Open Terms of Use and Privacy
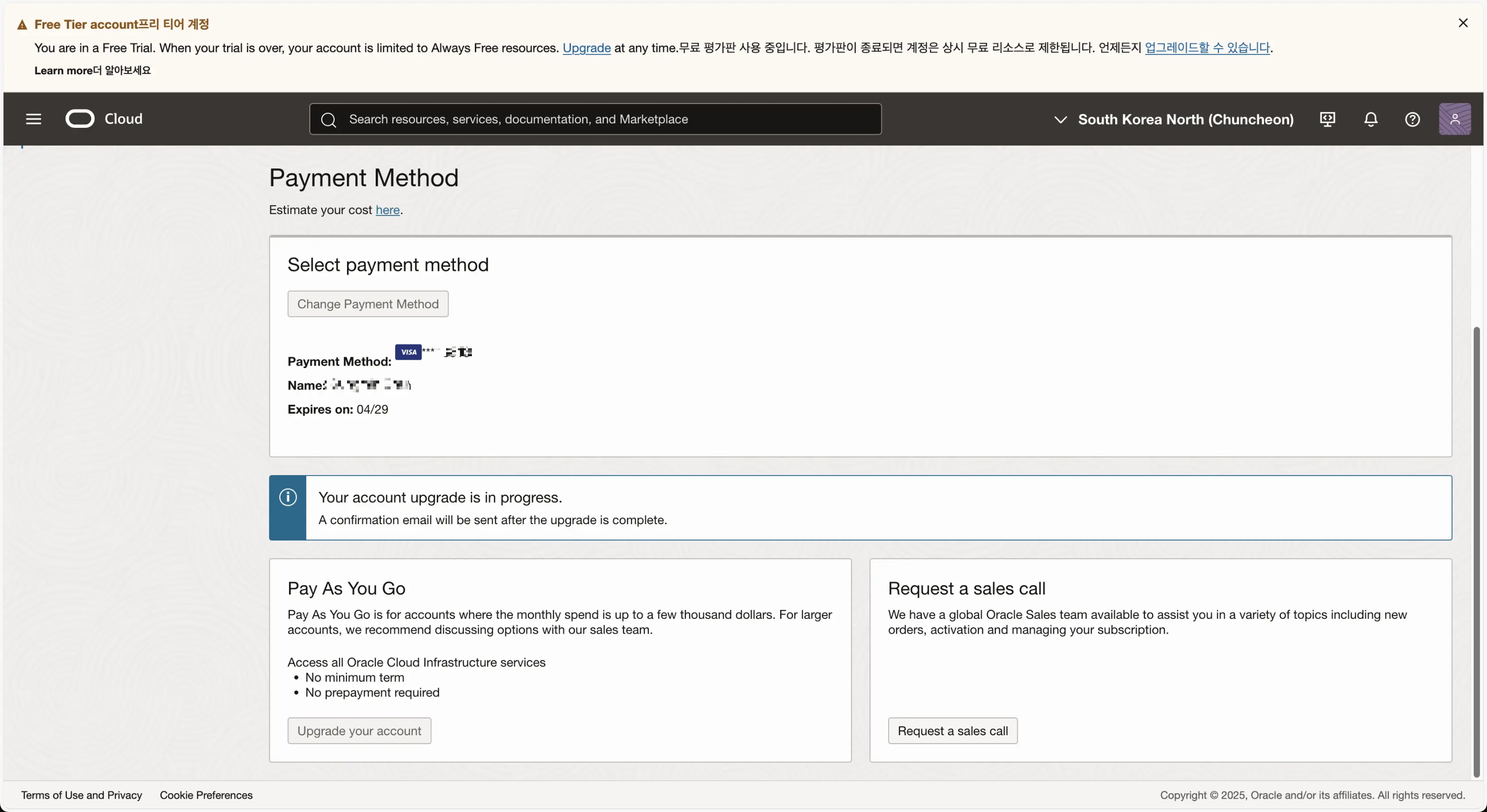Viewport: 1487px width, 812px height. [x=81, y=795]
